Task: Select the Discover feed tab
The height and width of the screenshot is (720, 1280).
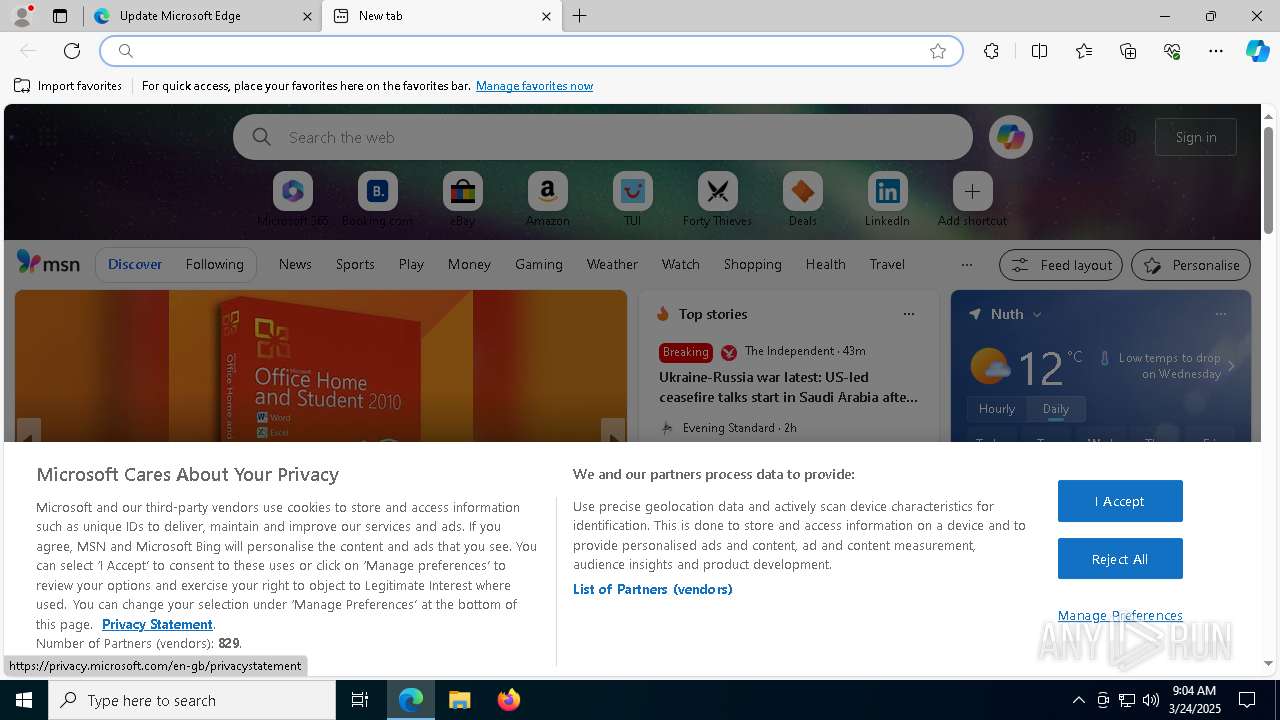Action: coord(135,264)
